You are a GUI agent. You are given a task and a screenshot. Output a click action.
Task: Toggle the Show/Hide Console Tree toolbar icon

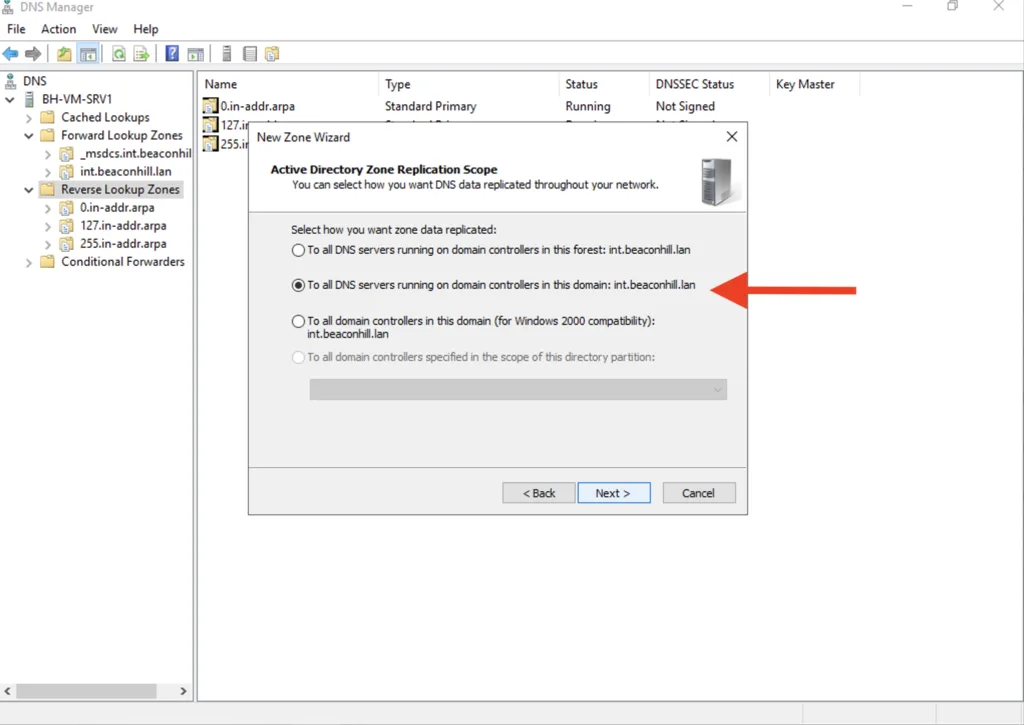coord(88,54)
